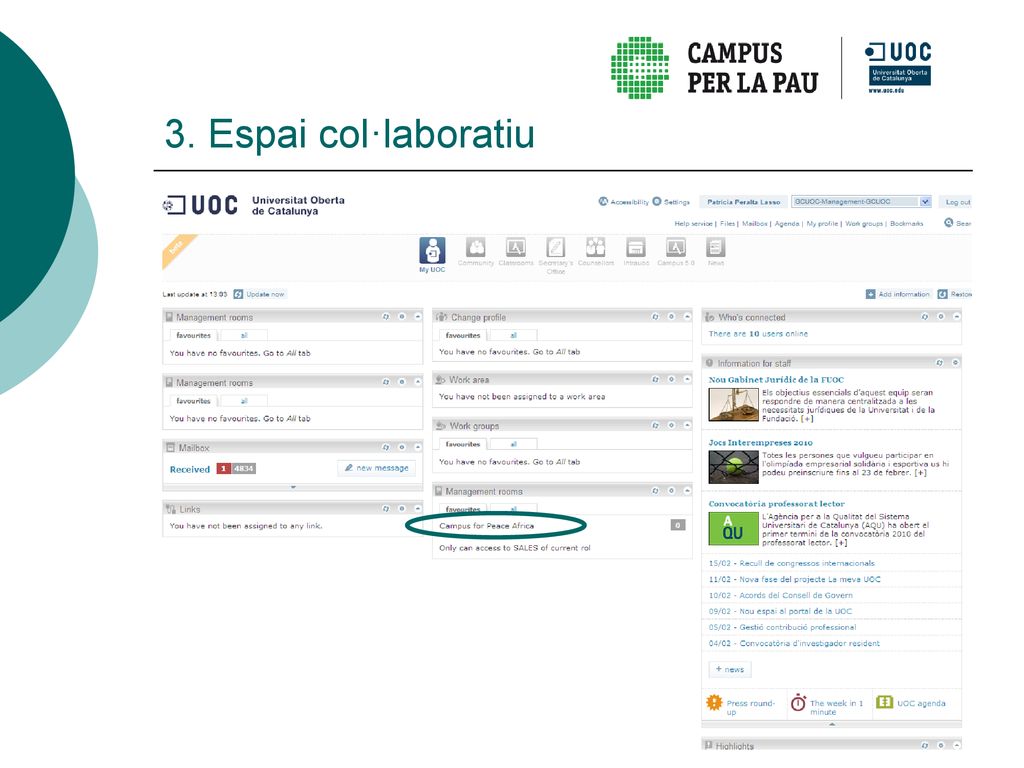
Task: Open the Received mailbox link
Action: click(190, 469)
